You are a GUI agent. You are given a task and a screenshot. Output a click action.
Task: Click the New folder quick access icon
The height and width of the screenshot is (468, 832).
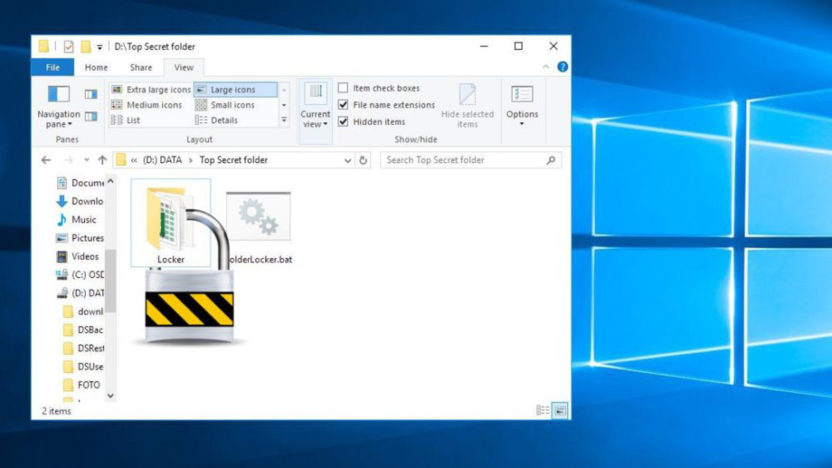pyautogui.click(x=85, y=47)
